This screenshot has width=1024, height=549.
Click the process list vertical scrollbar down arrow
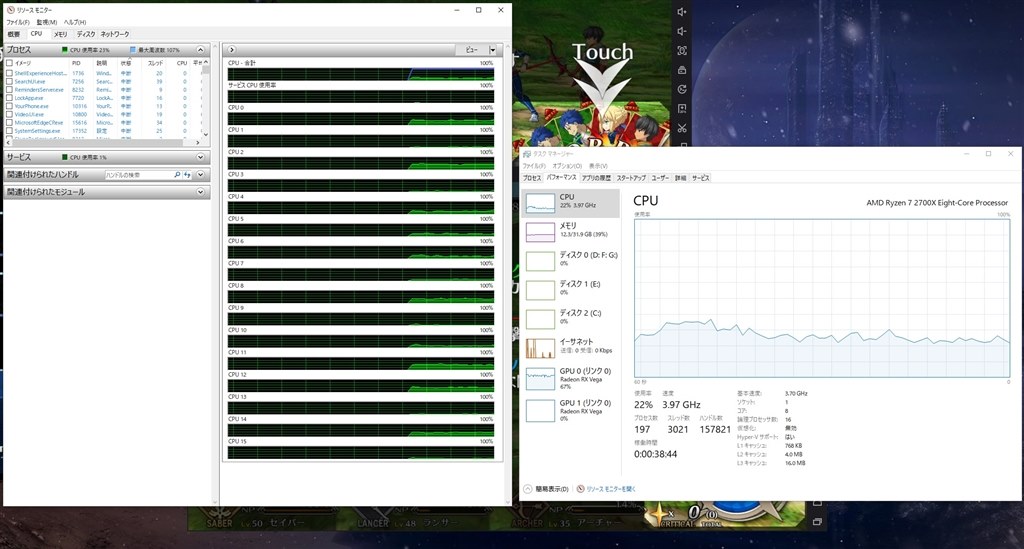click(206, 134)
